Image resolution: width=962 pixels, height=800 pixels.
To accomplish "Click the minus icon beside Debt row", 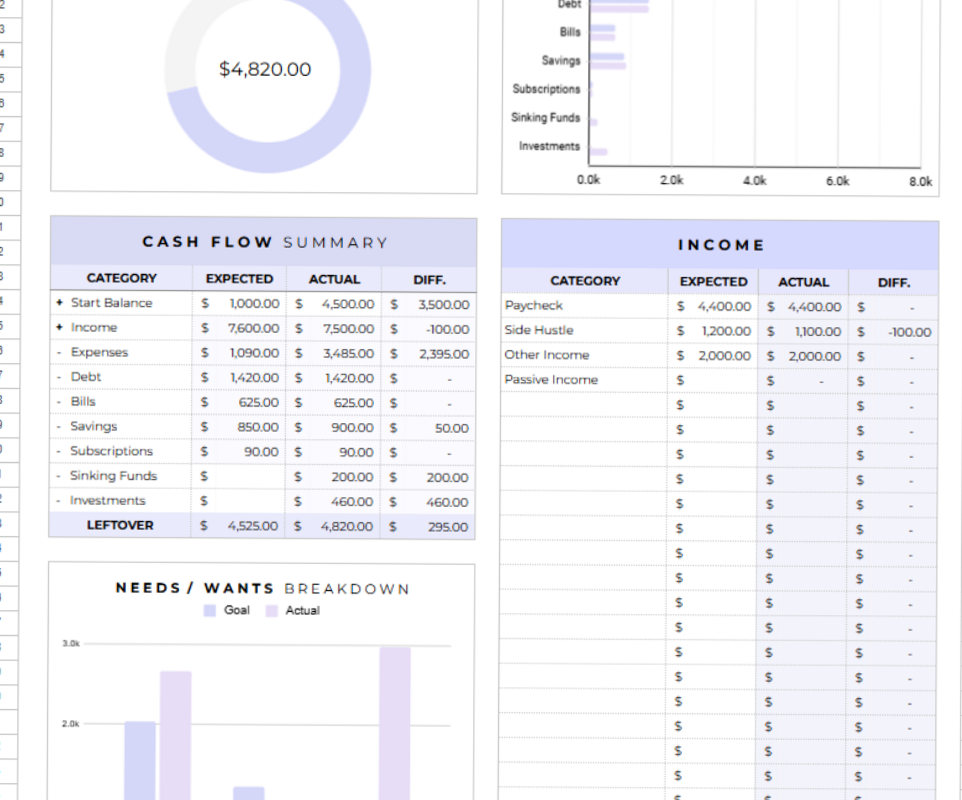I will (x=58, y=377).
